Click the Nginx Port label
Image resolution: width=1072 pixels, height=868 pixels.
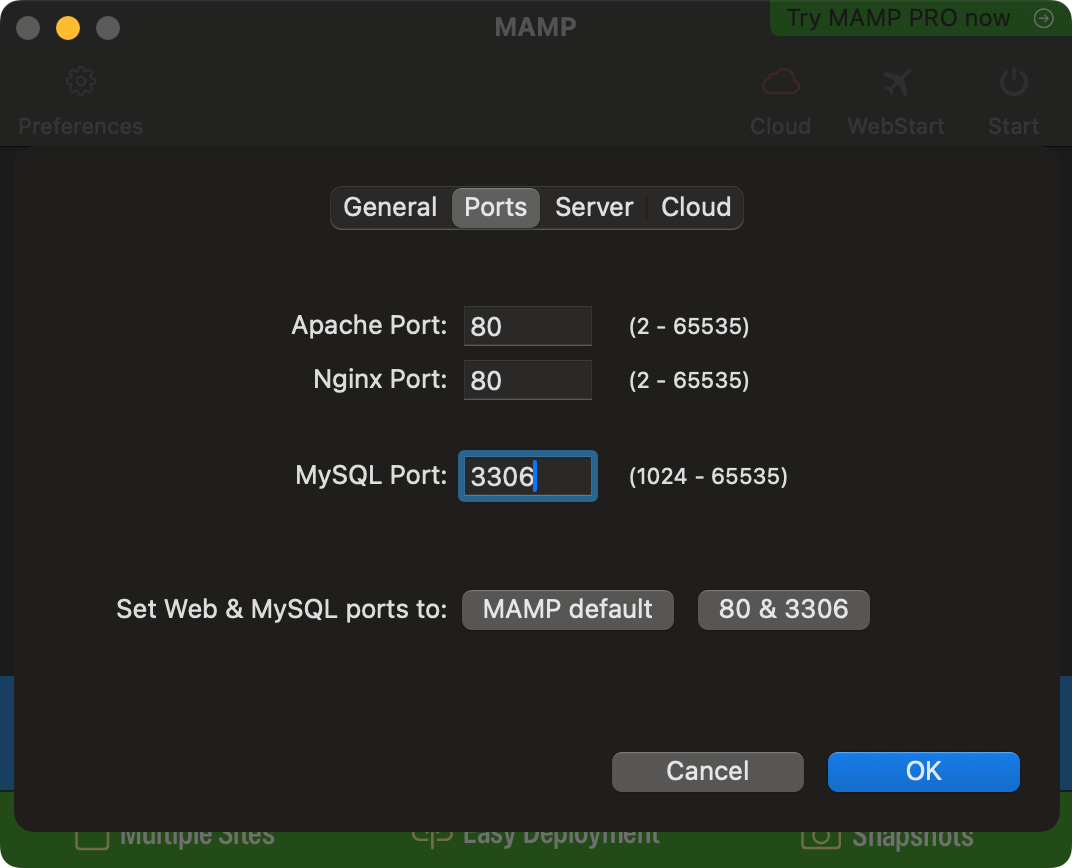pyautogui.click(x=380, y=379)
